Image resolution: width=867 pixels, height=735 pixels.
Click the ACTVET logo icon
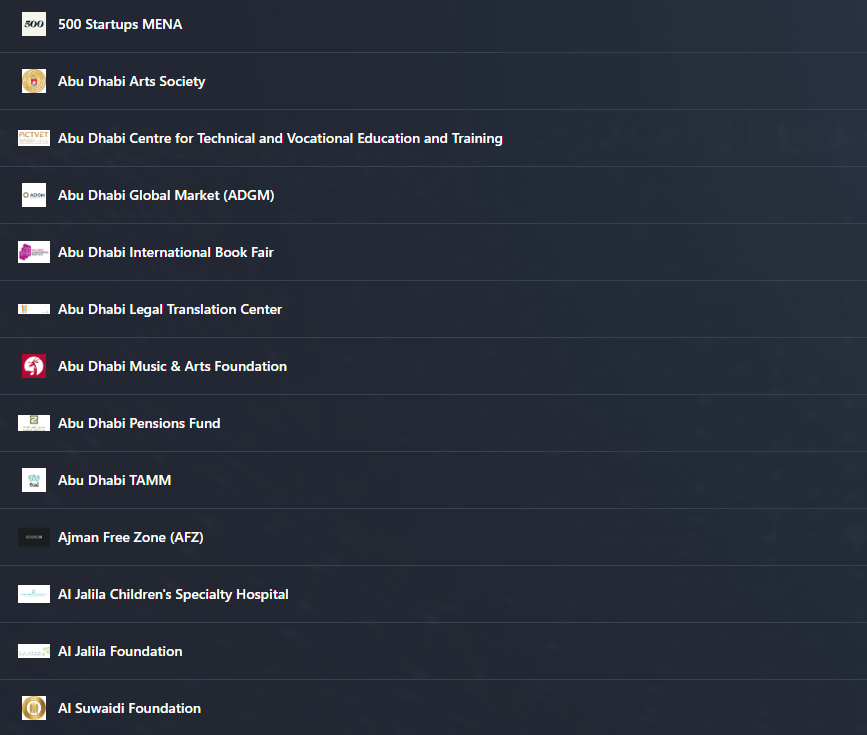(34, 138)
